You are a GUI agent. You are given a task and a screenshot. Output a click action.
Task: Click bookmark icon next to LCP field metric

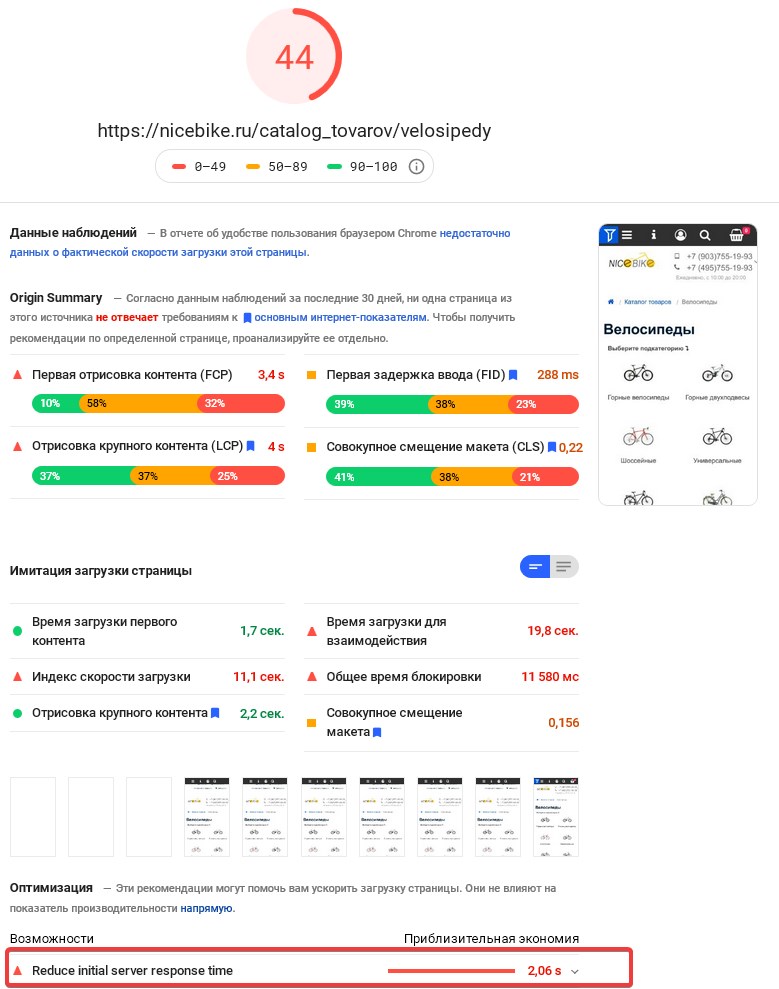pos(251,447)
